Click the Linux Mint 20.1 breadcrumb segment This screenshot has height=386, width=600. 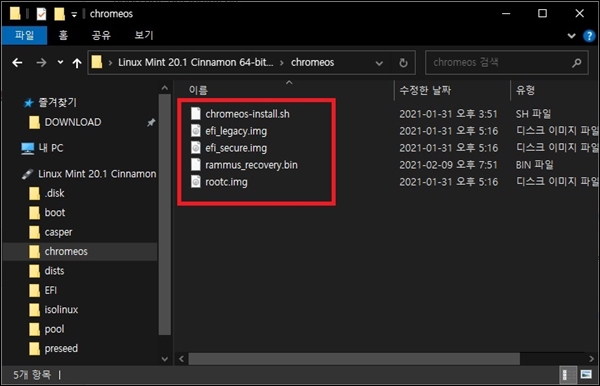[195, 63]
